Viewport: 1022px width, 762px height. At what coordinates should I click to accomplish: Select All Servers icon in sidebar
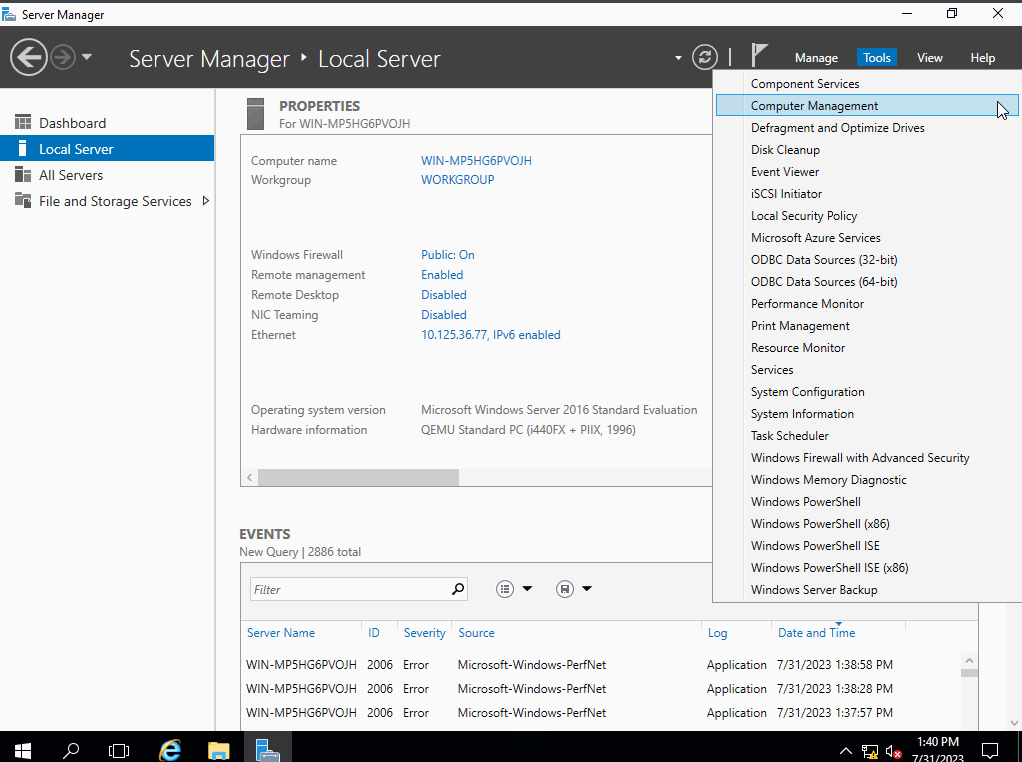point(23,175)
